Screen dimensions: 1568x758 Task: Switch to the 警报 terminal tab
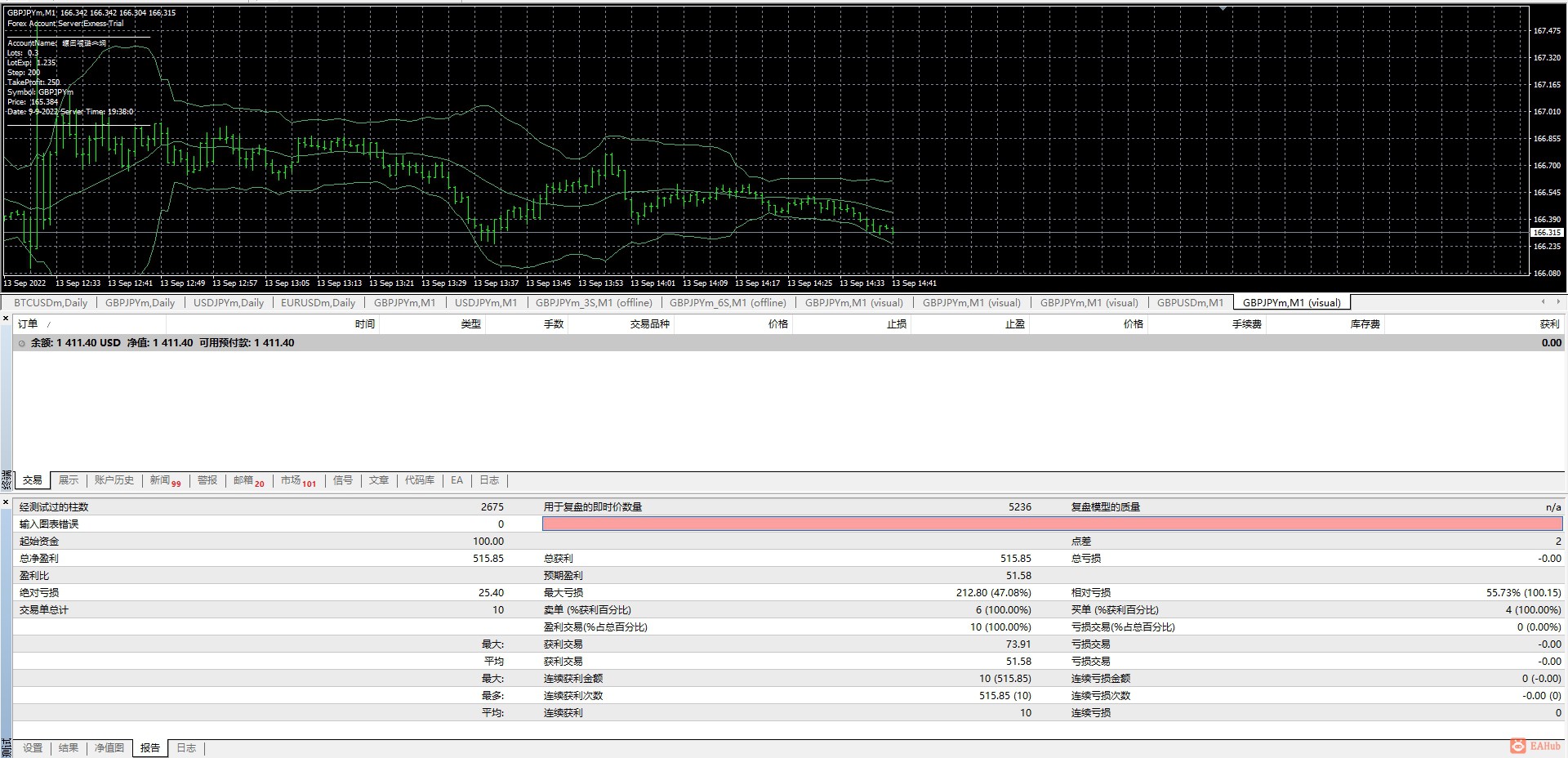point(207,480)
